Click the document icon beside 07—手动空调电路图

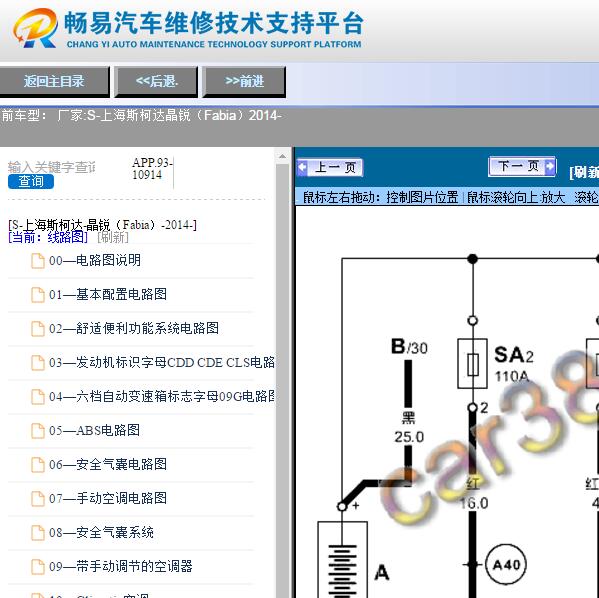[x=37, y=499]
